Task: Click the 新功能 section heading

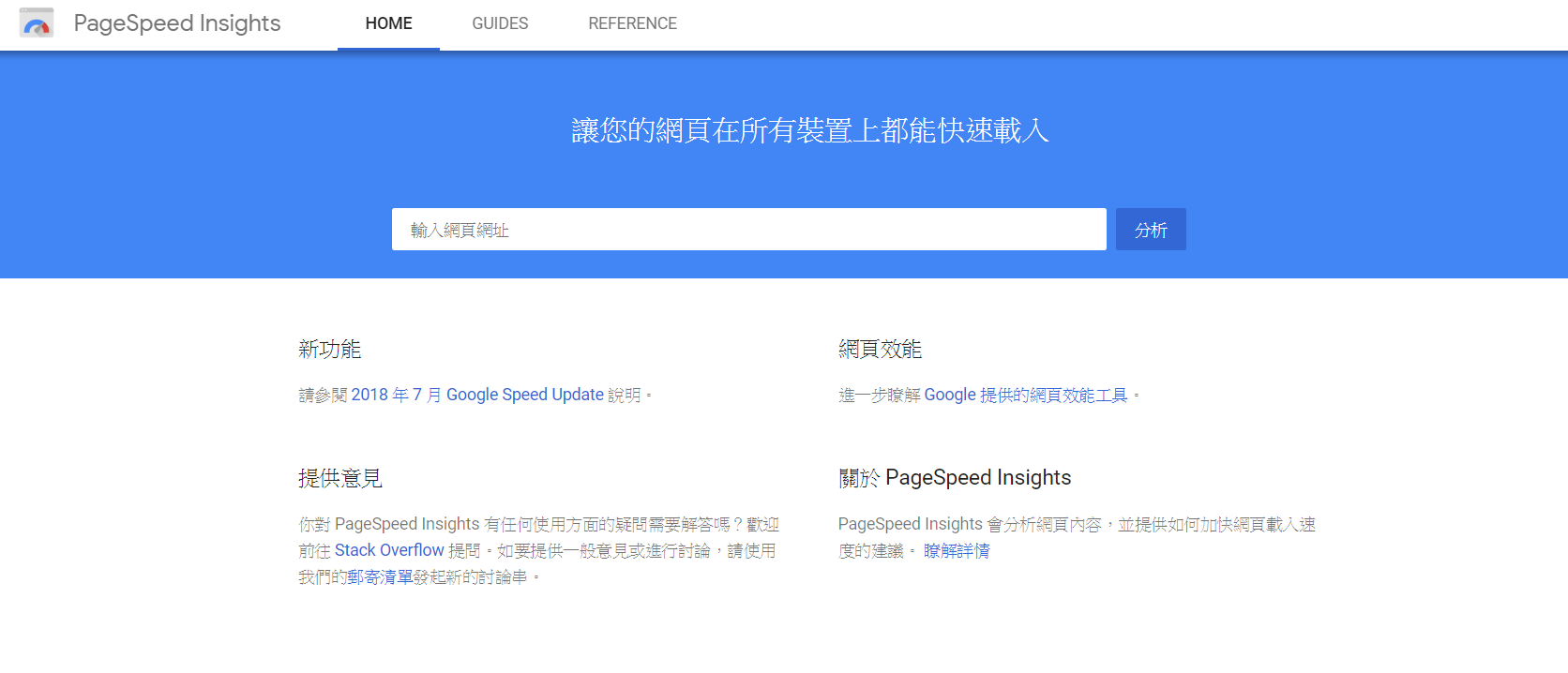Action: point(329,350)
